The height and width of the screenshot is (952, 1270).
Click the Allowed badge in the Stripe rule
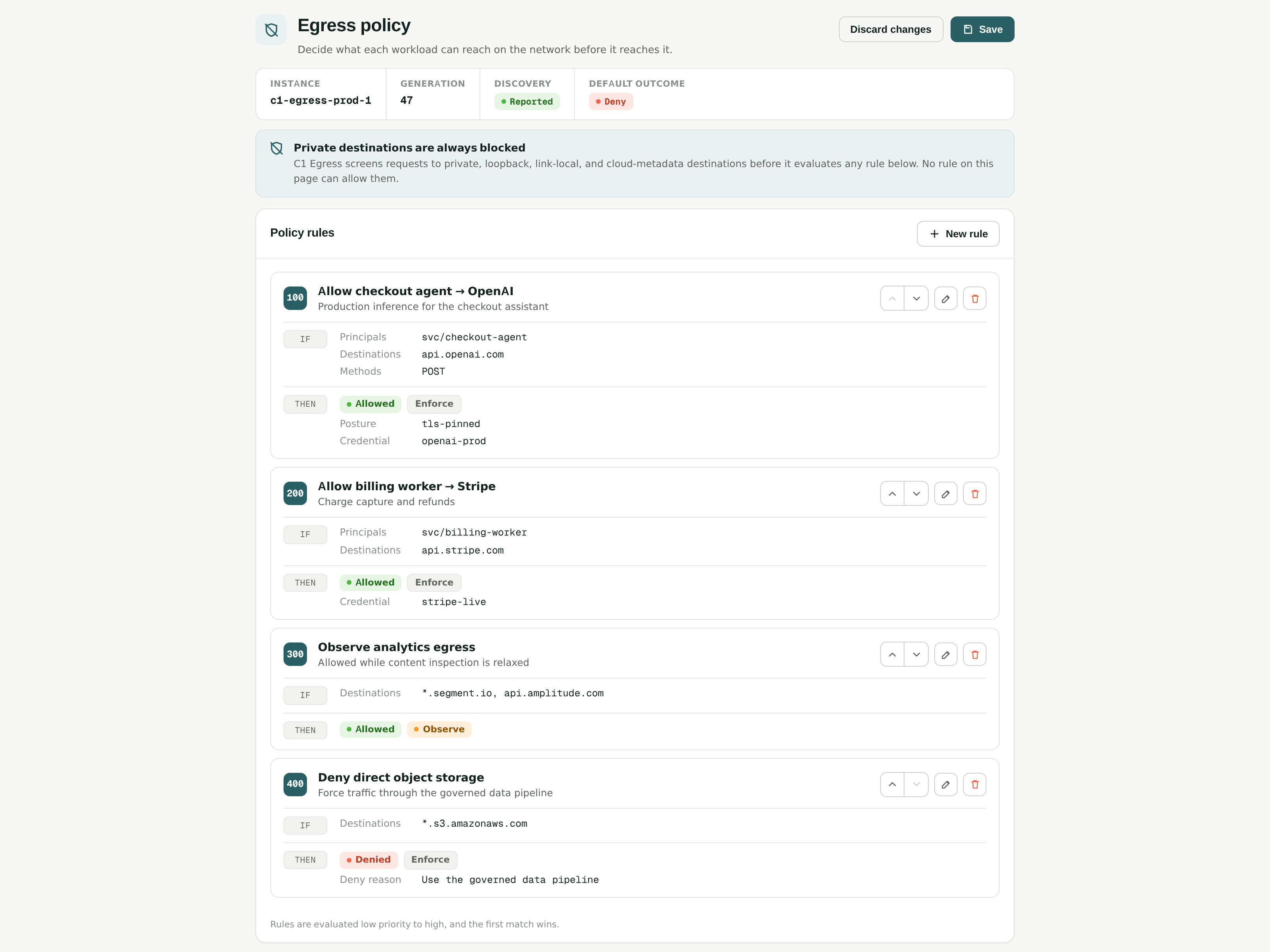click(370, 582)
